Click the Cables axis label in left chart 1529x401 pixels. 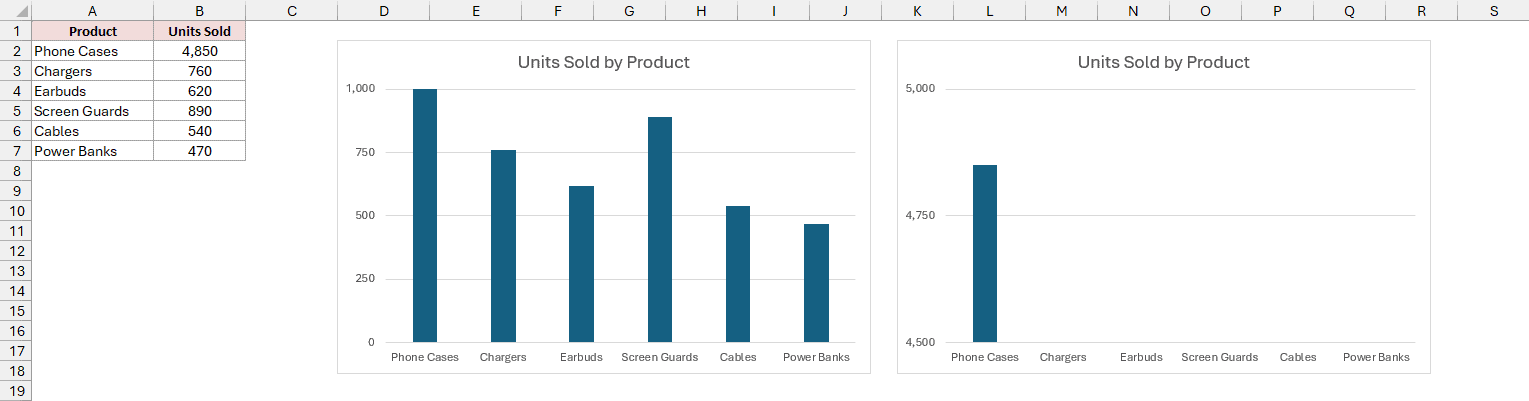click(x=738, y=357)
